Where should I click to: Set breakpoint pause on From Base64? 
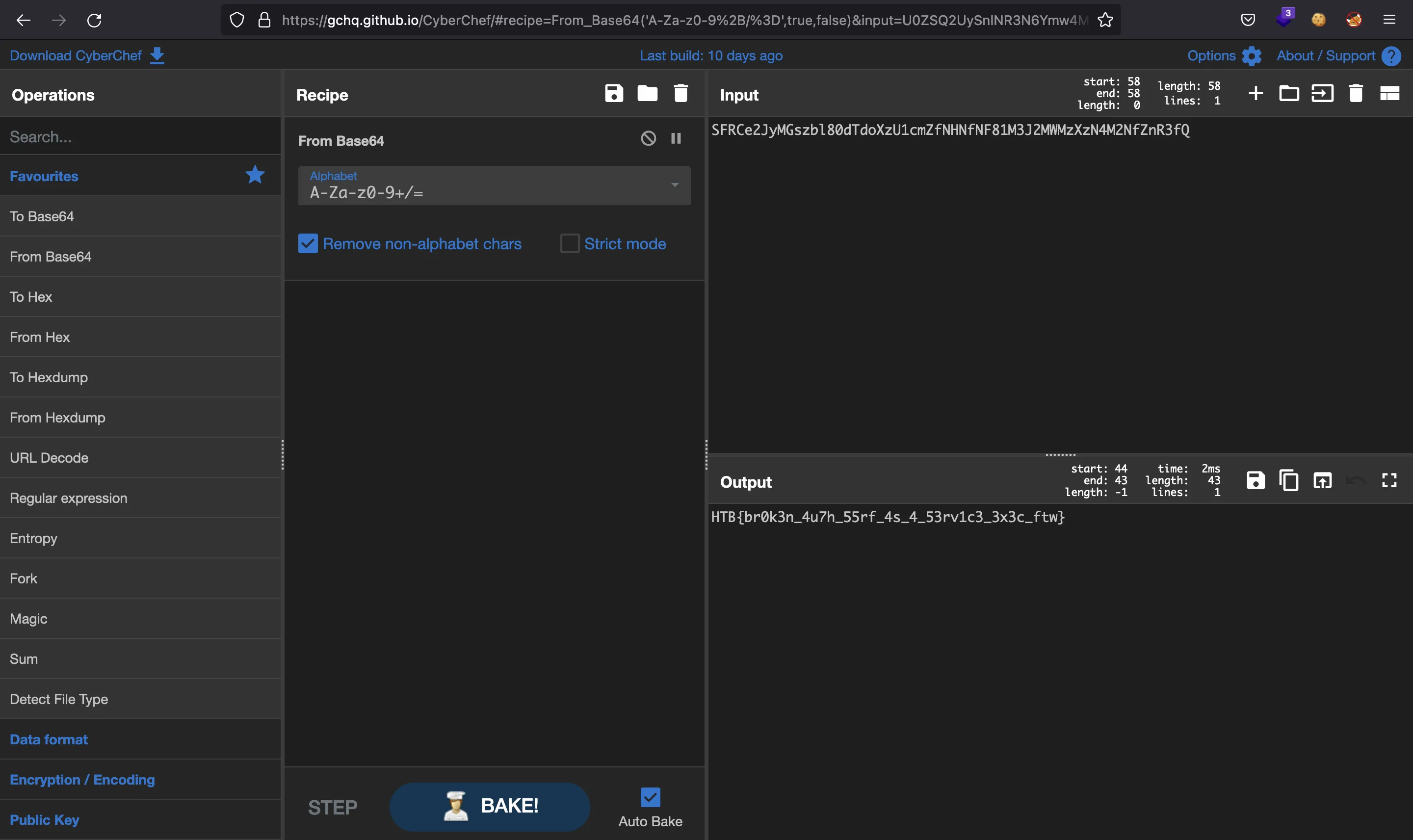(x=676, y=139)
